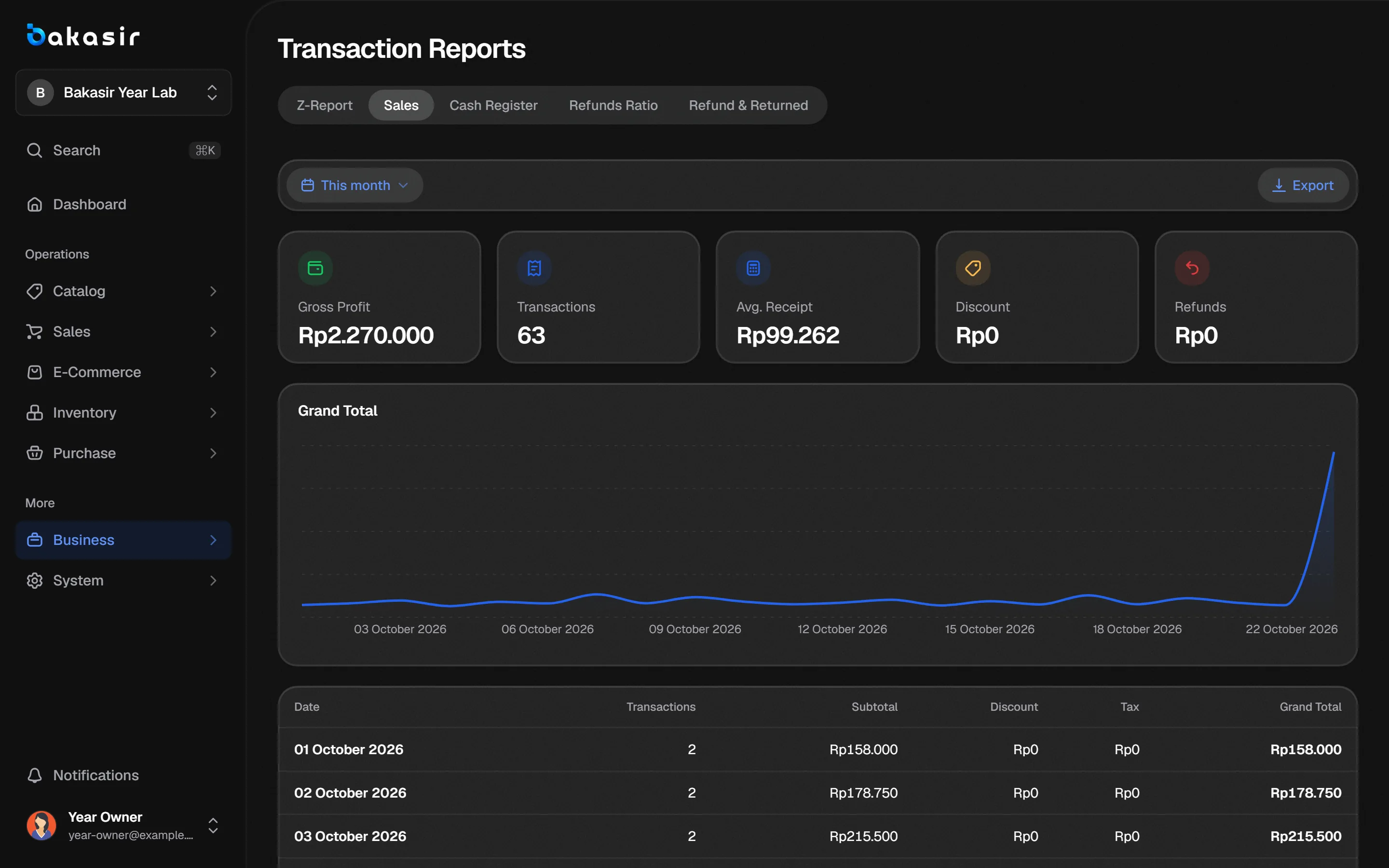Viewport: 1389px width, 868px height.
Task: Click the Dashboard home icon
Action: 34,204
